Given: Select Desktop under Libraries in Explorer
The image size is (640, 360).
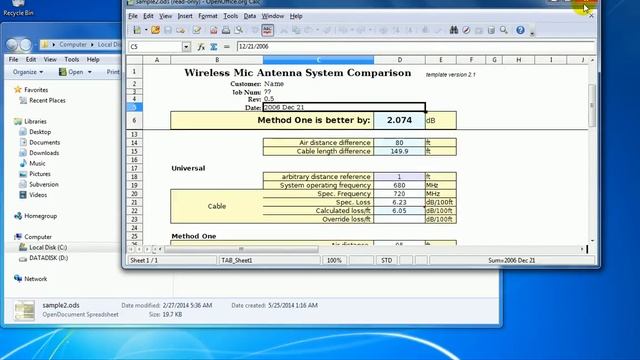Looking at the screenshot, I should 35,132.
